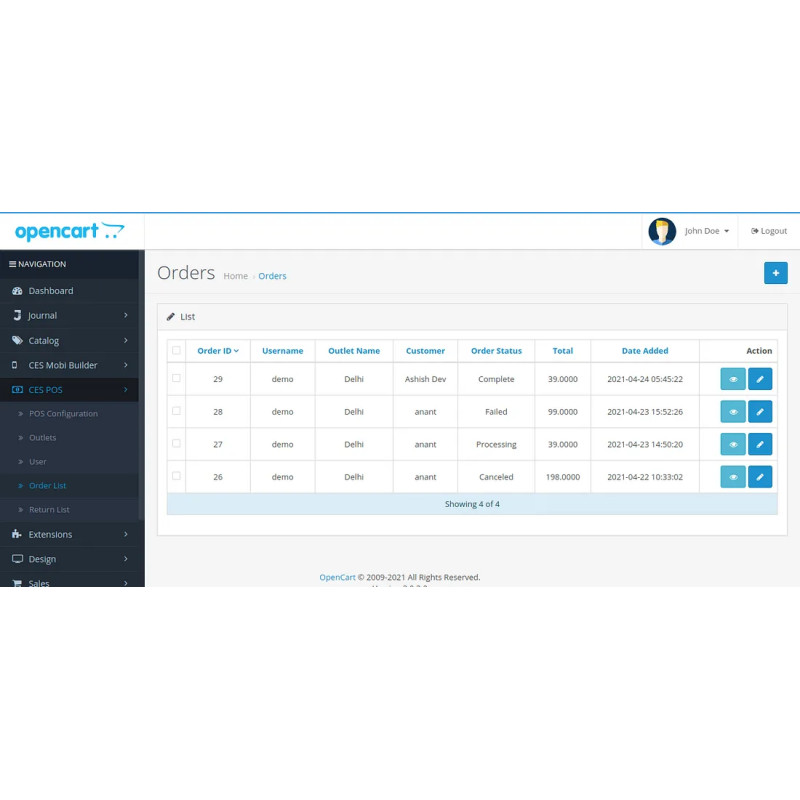800x800 pixels.
Task: Open the Extensions section via its puzzle icon
Action: pos(20,534)
